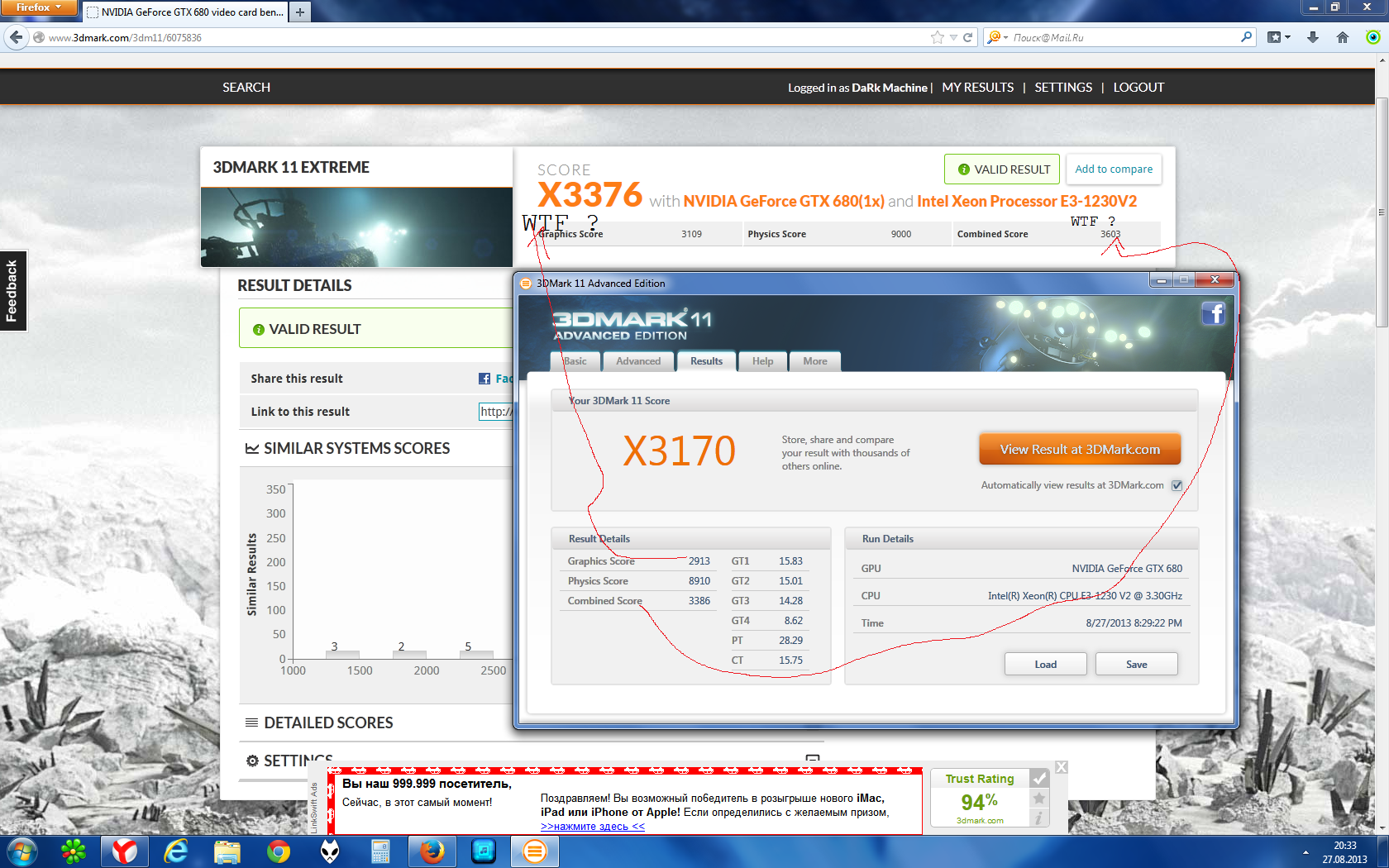Click the Trust Rating star icon
The height and width of the screenshot is (868, 1389).
pos(1039,799)
